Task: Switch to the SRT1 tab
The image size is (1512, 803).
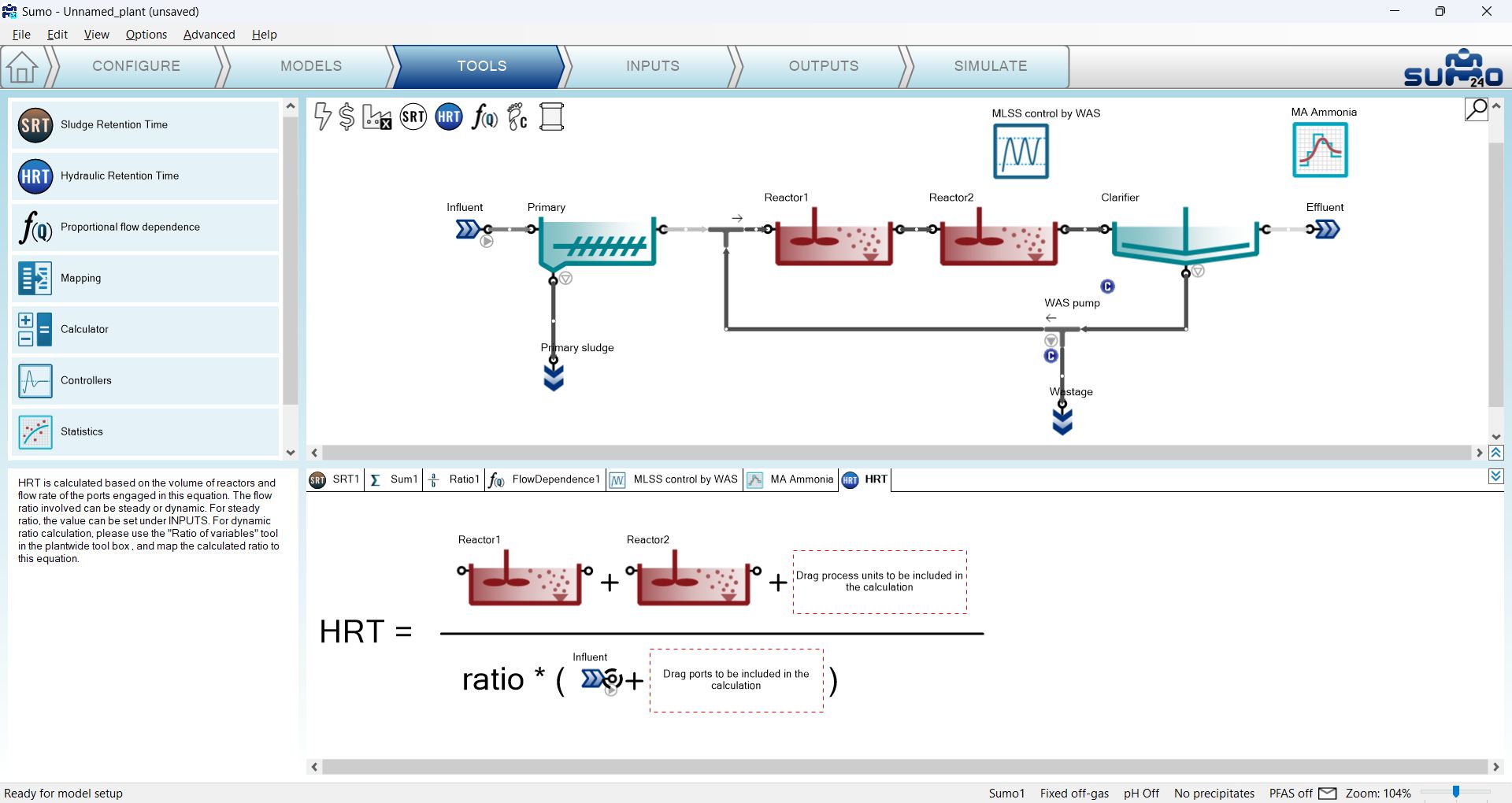Action: pos(335,479)
